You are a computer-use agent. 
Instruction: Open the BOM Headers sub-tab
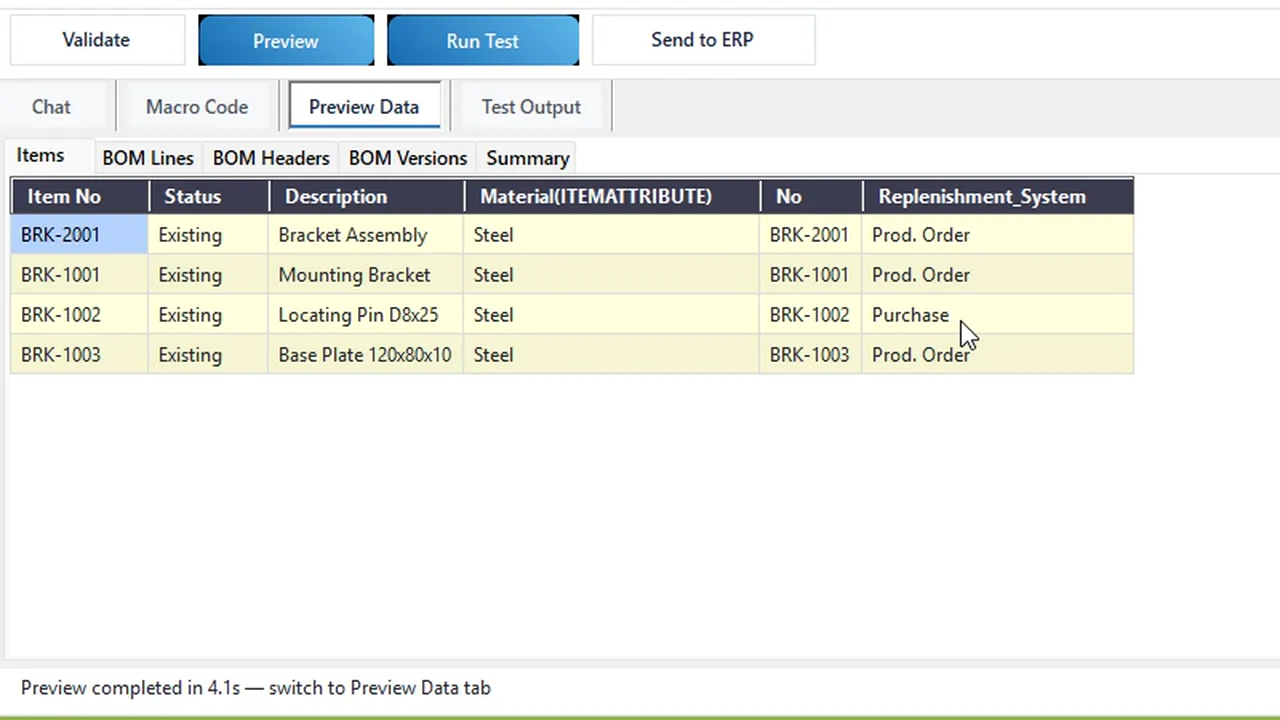(x=271, y=158)
